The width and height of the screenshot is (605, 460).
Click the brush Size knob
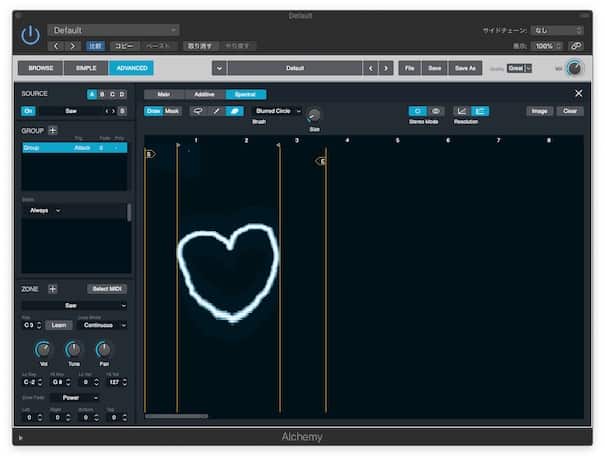click(x=314, y=116)
